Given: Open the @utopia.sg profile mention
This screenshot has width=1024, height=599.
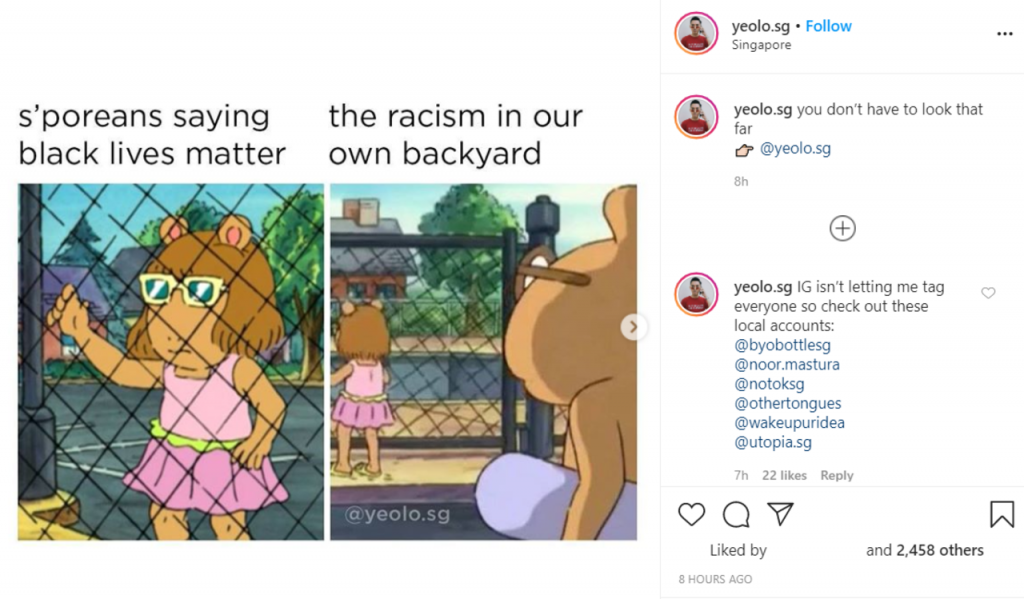Looking at the screenshot, I should [773, 442].
